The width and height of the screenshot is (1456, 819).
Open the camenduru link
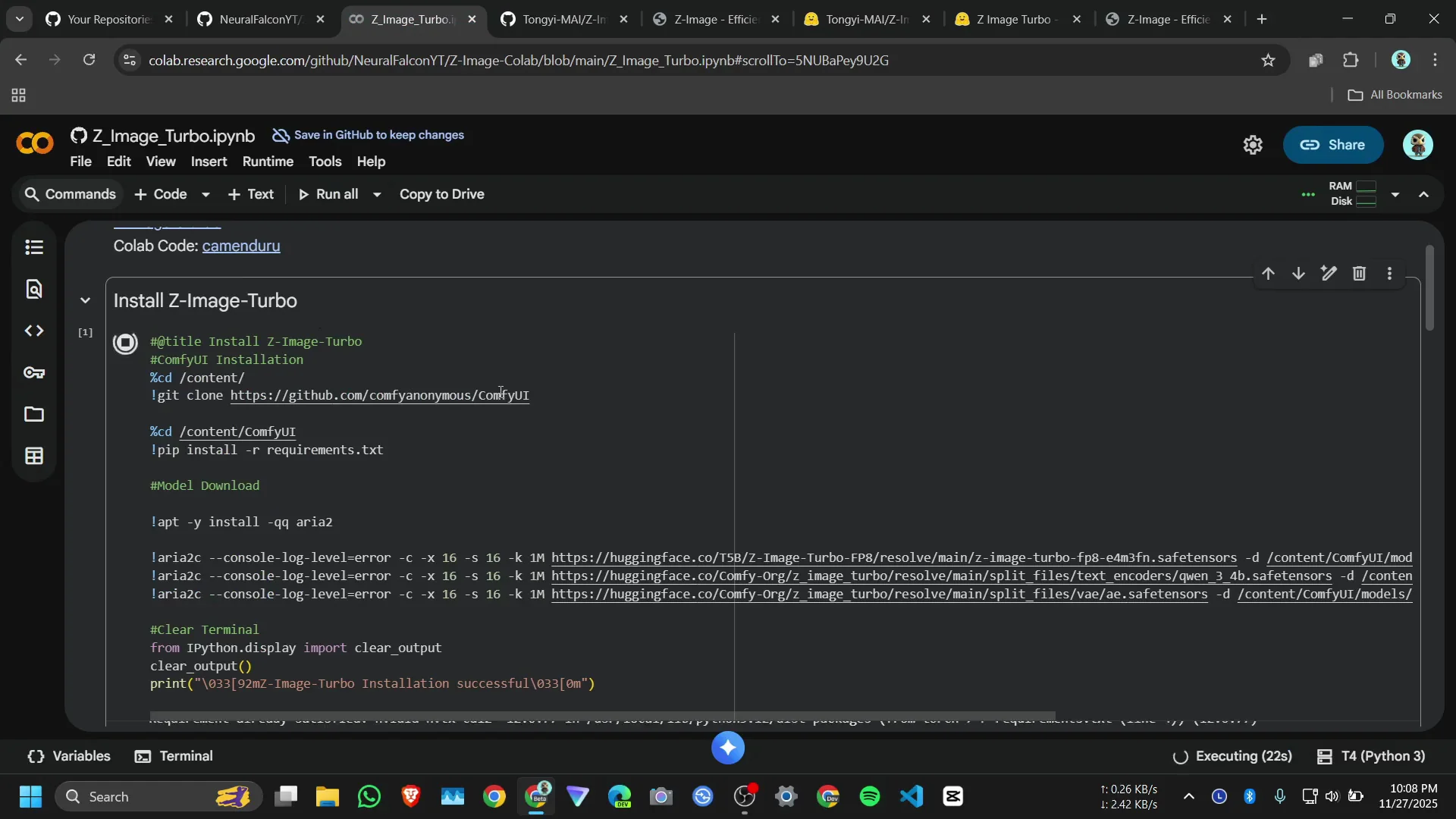(240, 246)
